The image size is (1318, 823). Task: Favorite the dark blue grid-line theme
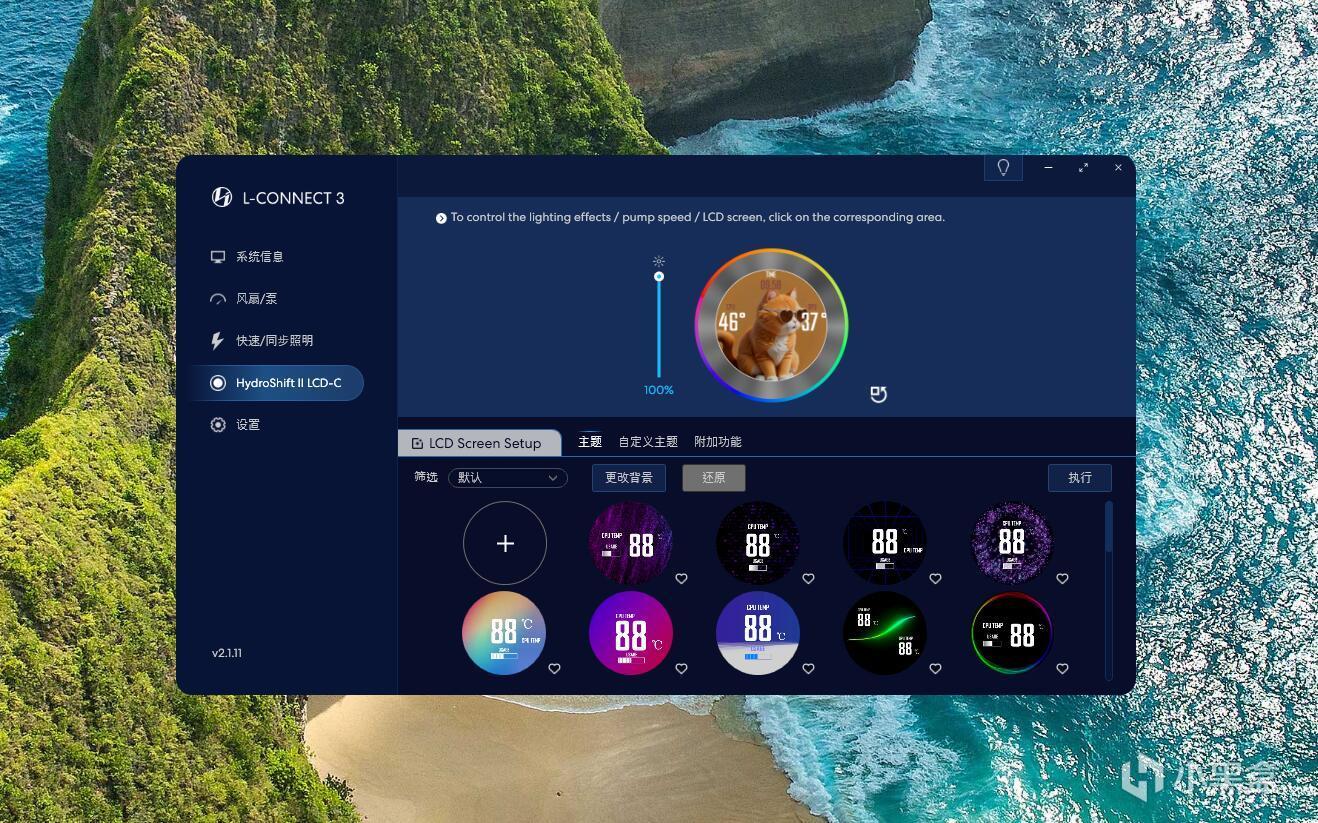point(935,578)
